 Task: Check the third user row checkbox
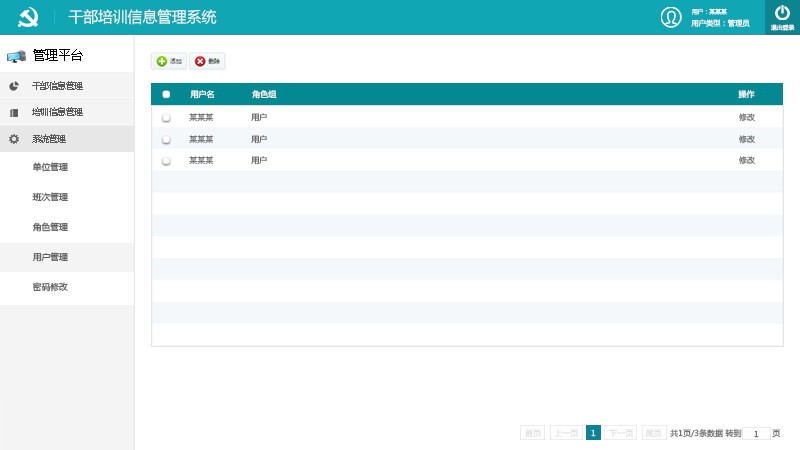click(x=166, y=160)
